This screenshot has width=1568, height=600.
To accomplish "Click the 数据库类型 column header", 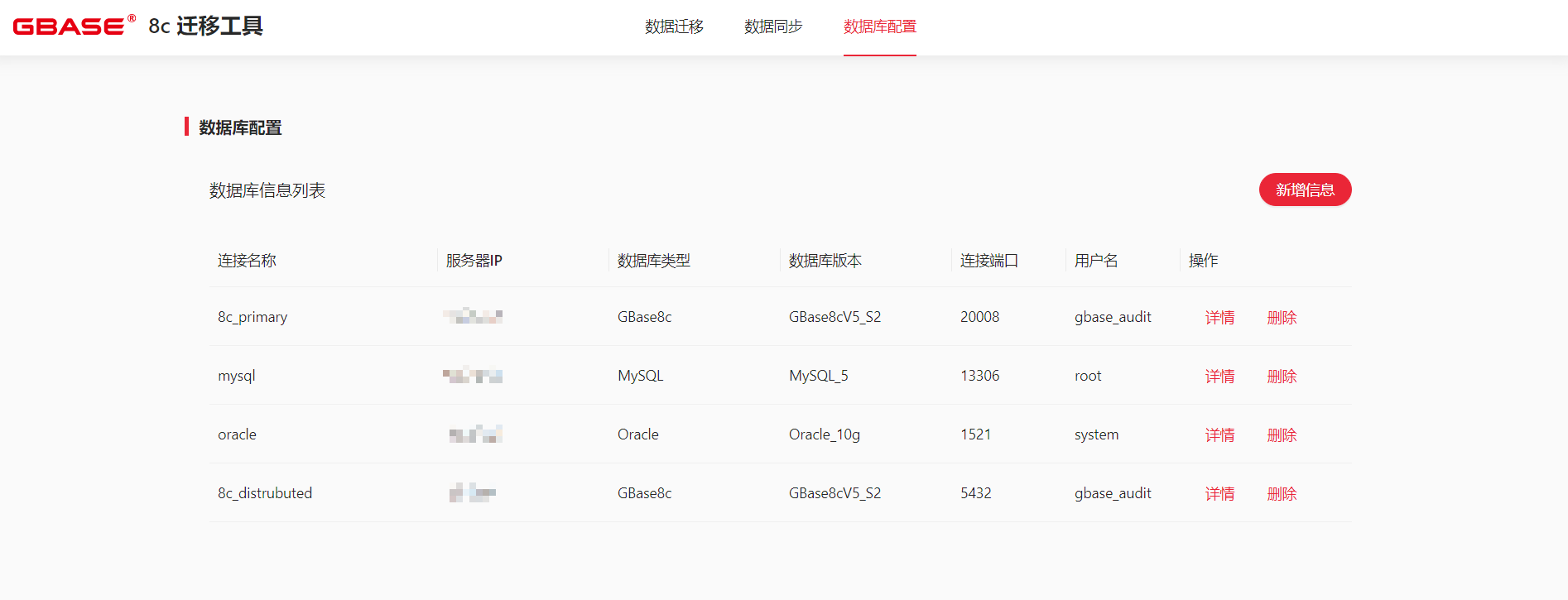I will (653, 261).
